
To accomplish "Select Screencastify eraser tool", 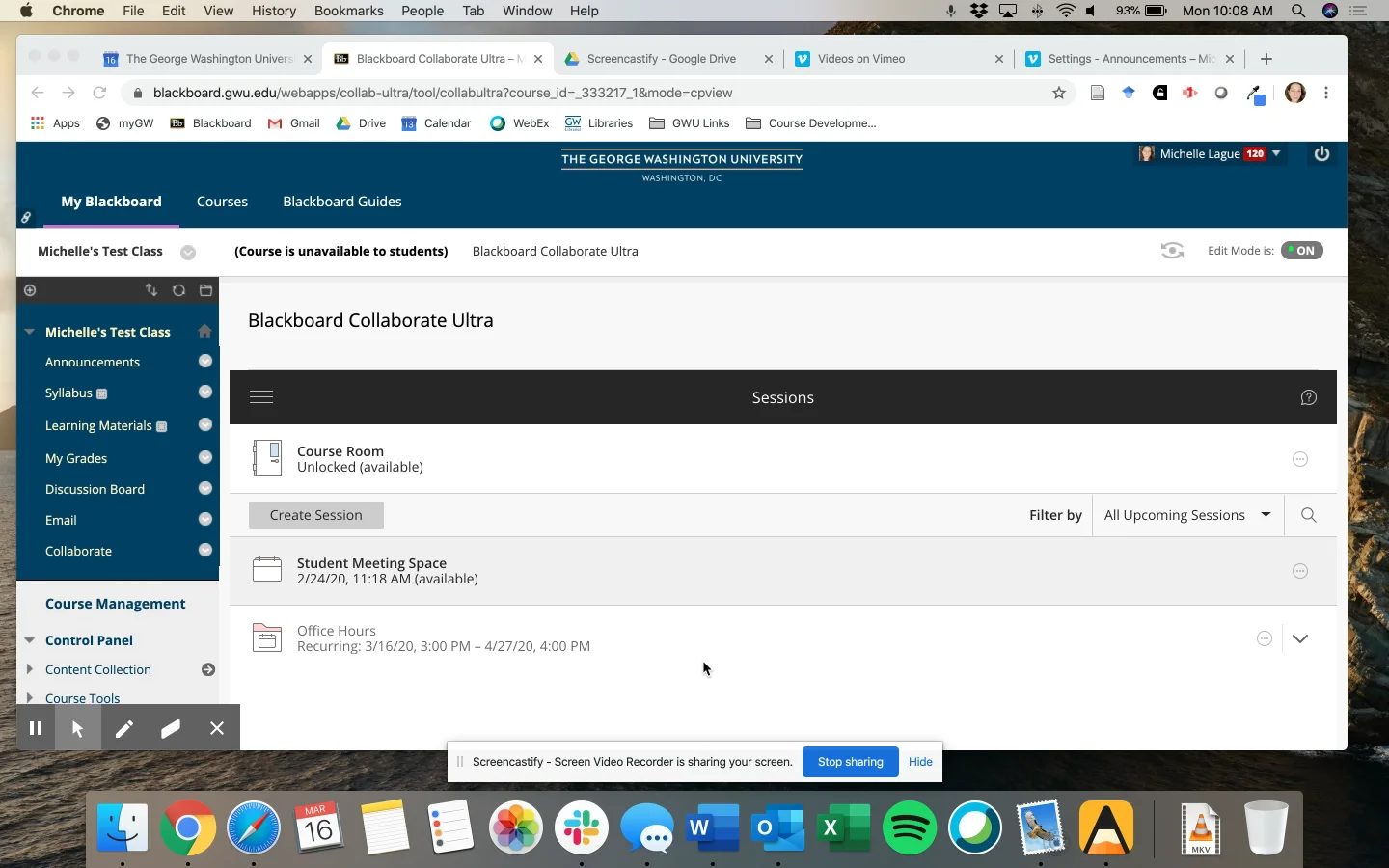I will click(171, 728).
